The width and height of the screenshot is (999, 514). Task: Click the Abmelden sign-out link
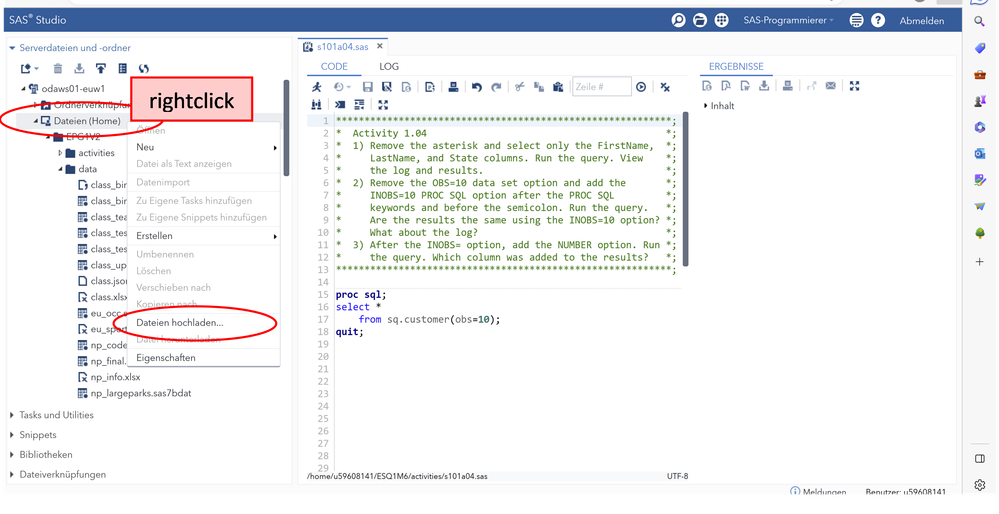coord(921,20)
